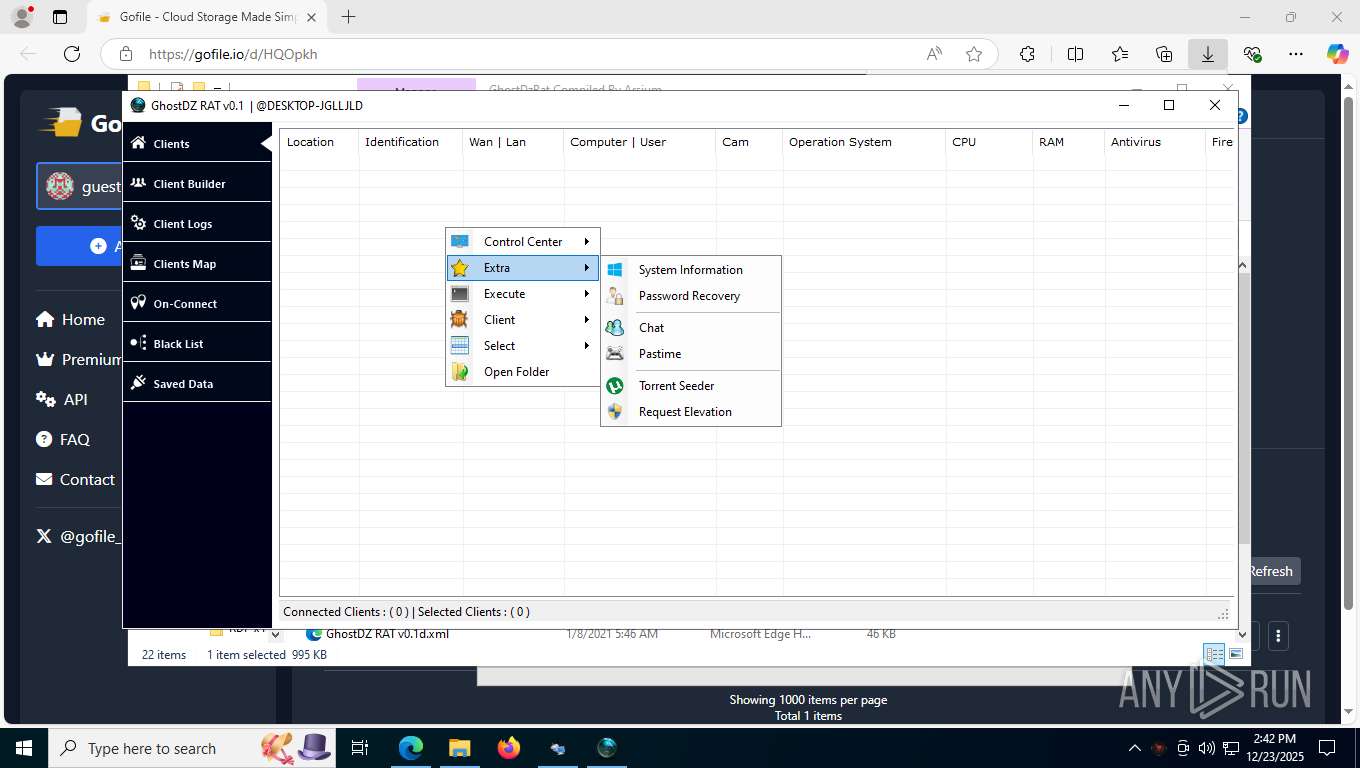1360x768 pixels.
Task: Expand the Control Center submenu arrow
Action: [x=587, y=241]
